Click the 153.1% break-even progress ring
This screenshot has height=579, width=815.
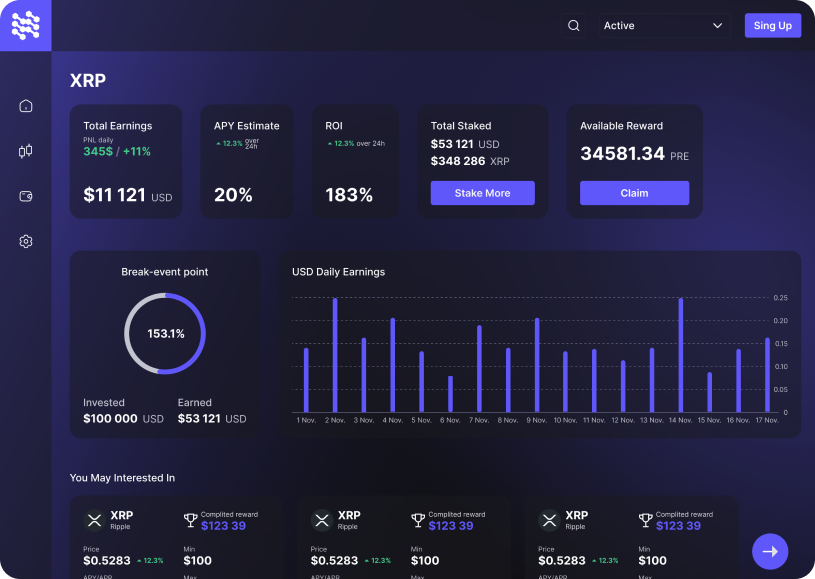(165, 333)
